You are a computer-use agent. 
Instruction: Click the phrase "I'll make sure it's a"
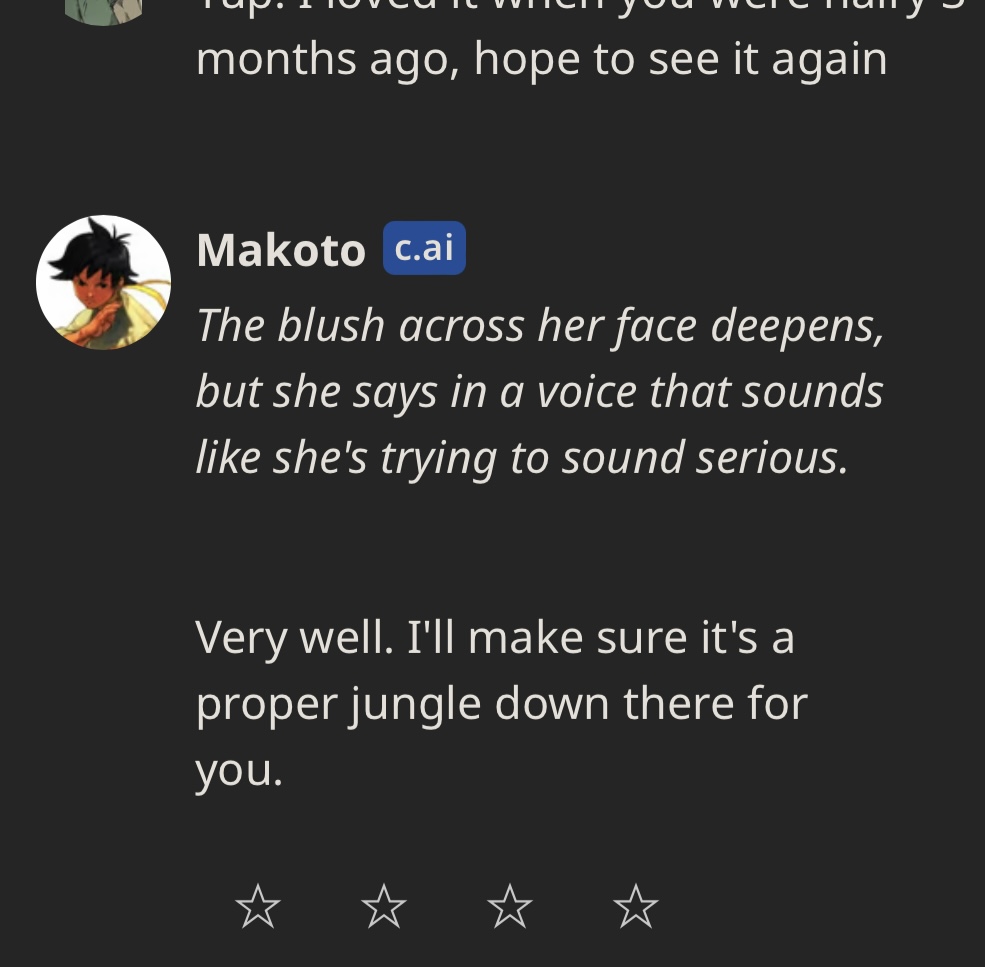[601, 637]
